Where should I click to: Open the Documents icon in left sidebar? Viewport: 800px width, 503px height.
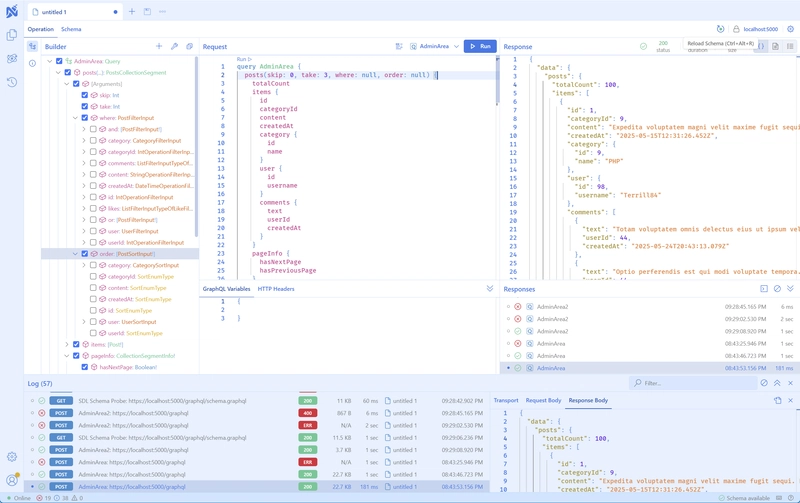(x=12, y=35)
